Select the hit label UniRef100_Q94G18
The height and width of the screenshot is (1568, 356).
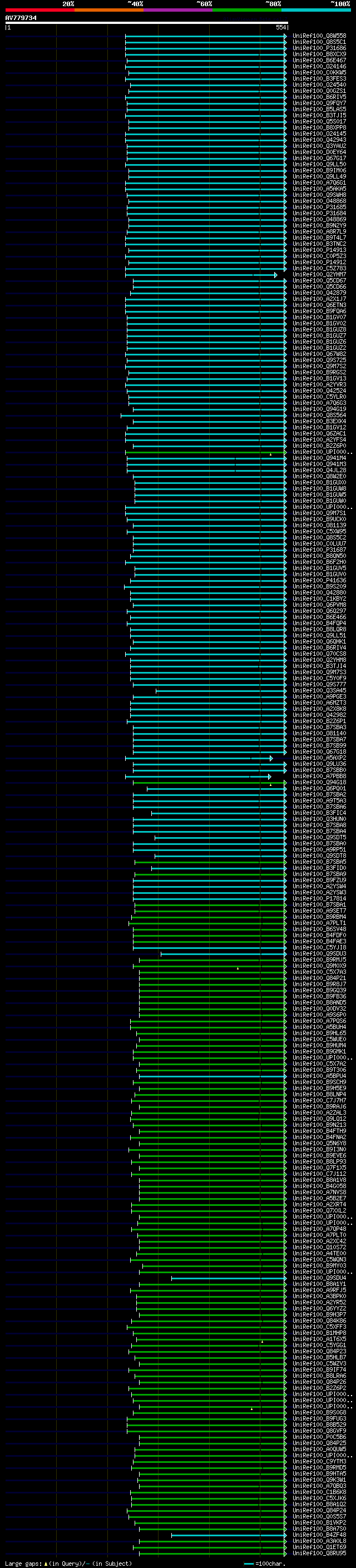click(319, 782)
